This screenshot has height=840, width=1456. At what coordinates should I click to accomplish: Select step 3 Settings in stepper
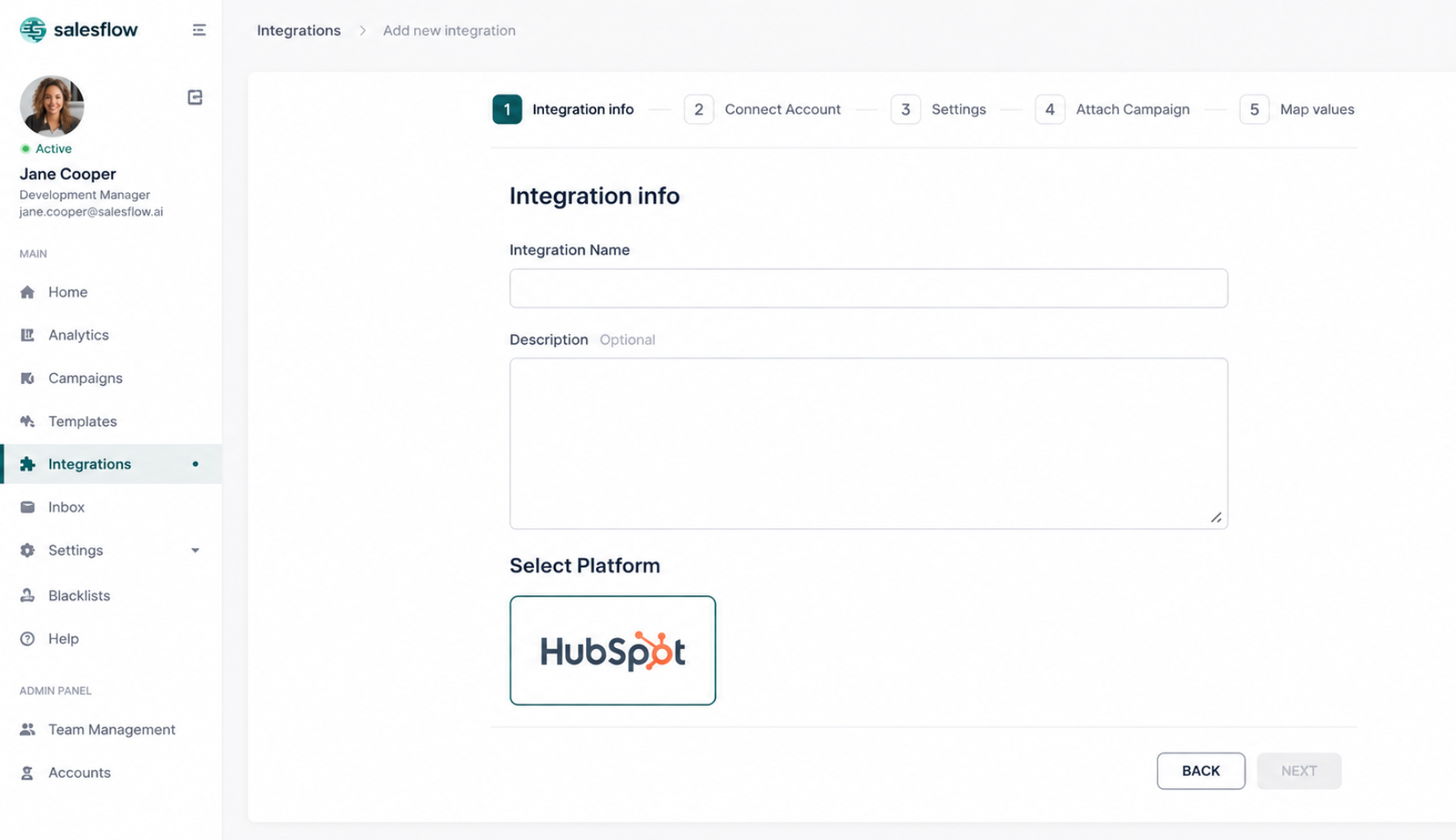[939, 109]
